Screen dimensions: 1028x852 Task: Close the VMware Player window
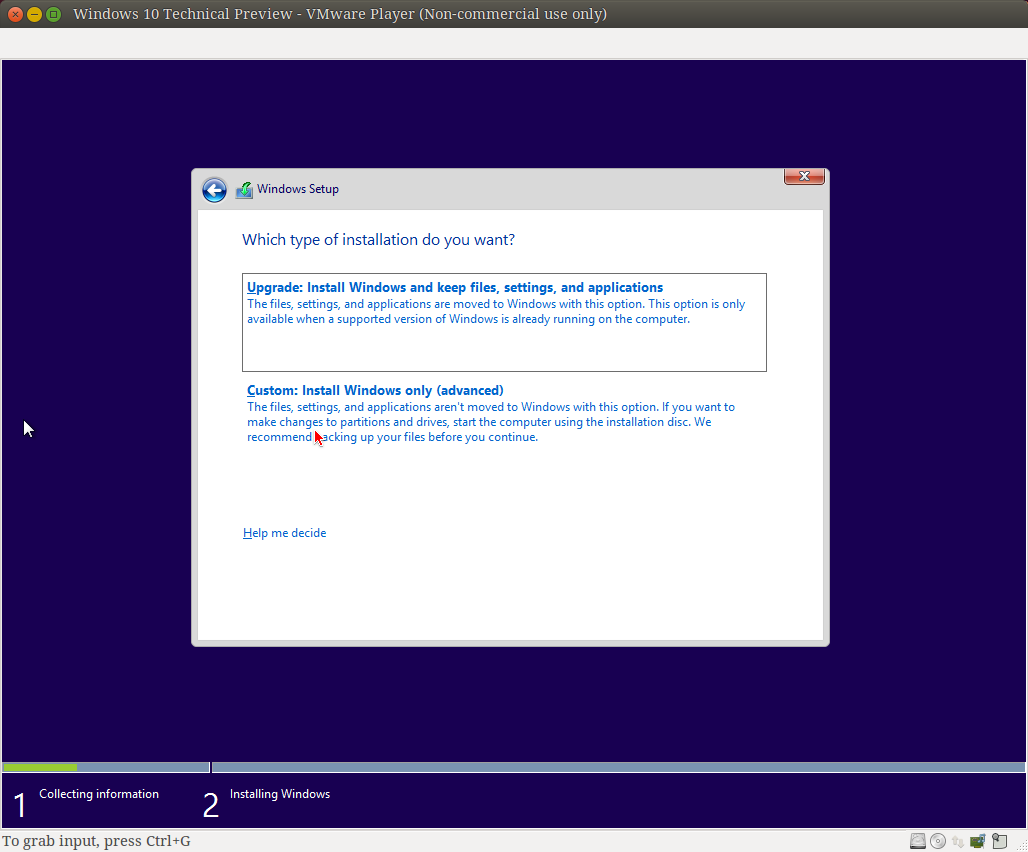click(15, 14)
